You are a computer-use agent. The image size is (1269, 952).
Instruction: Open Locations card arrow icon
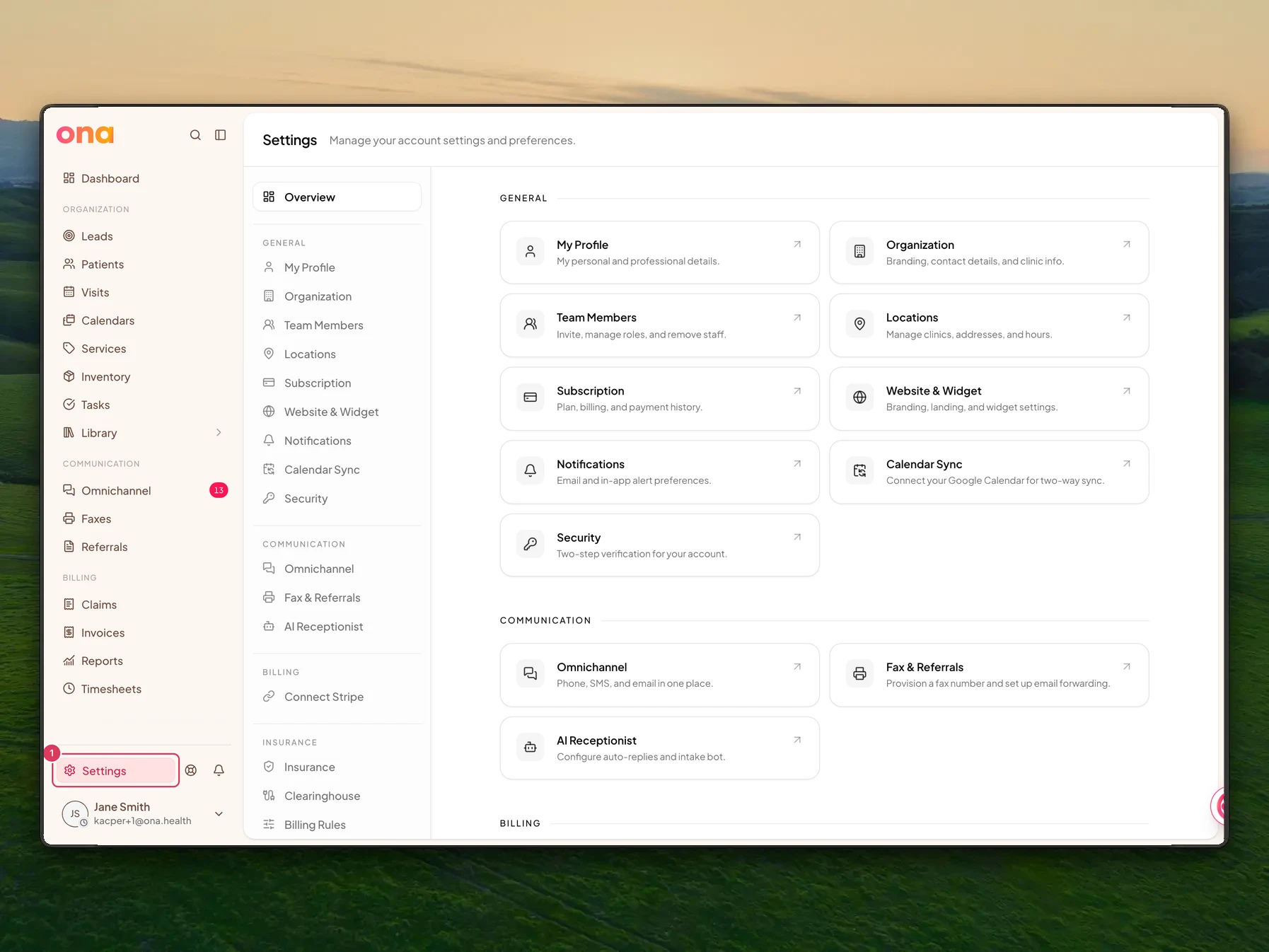pyautogui.click(x=1127, y=318)
